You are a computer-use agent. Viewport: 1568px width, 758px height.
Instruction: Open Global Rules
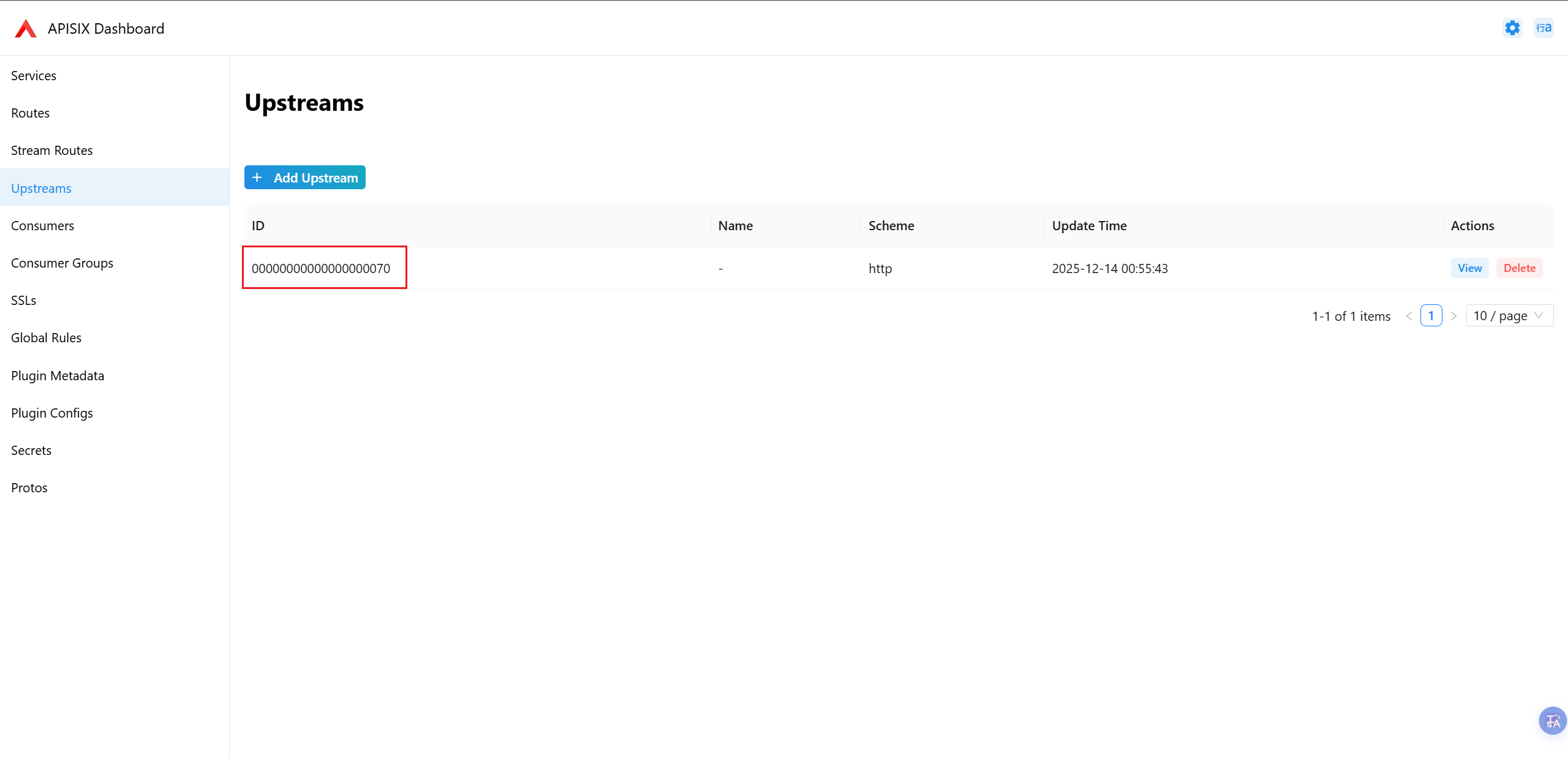(46, 338)
